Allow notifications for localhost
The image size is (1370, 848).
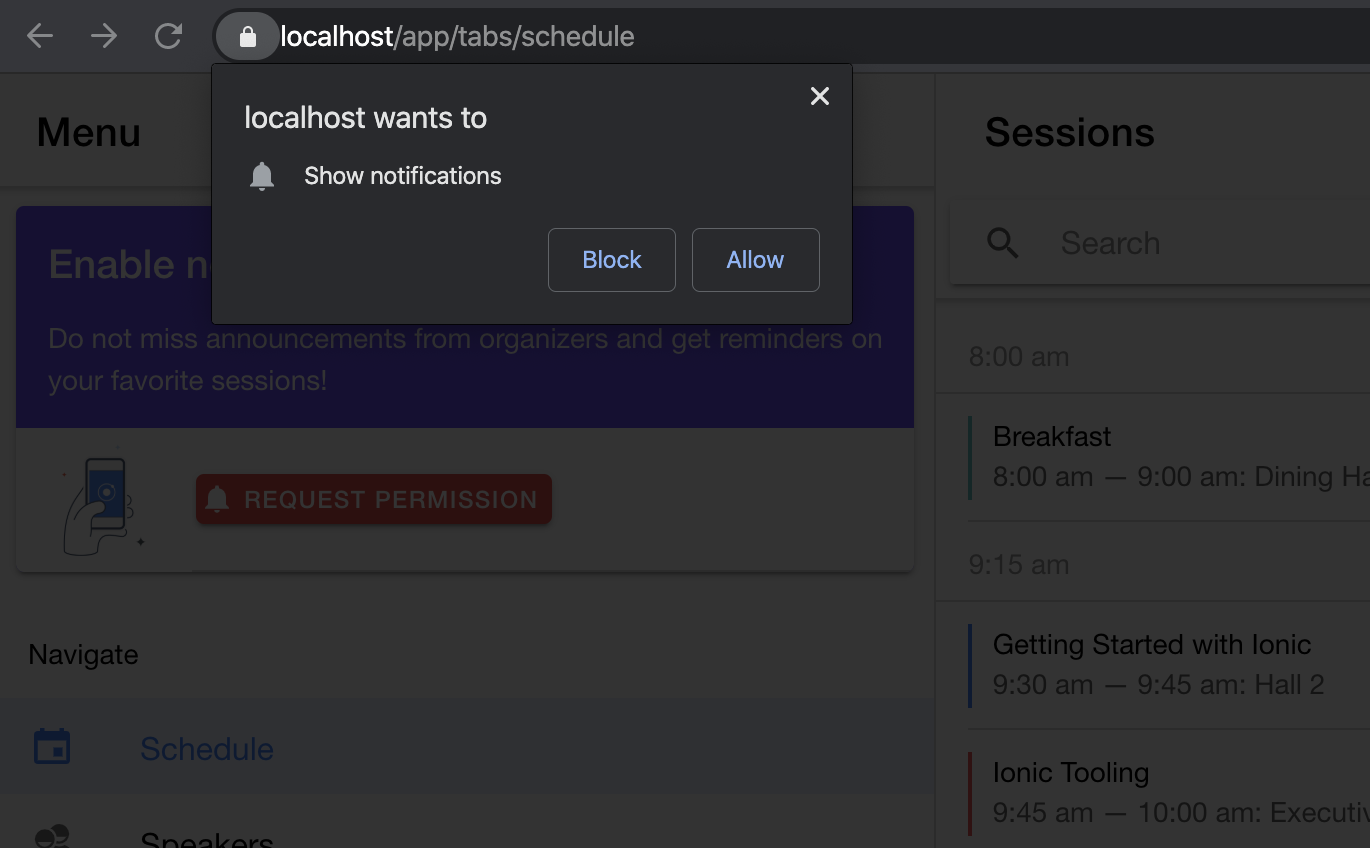pos(756,260)
